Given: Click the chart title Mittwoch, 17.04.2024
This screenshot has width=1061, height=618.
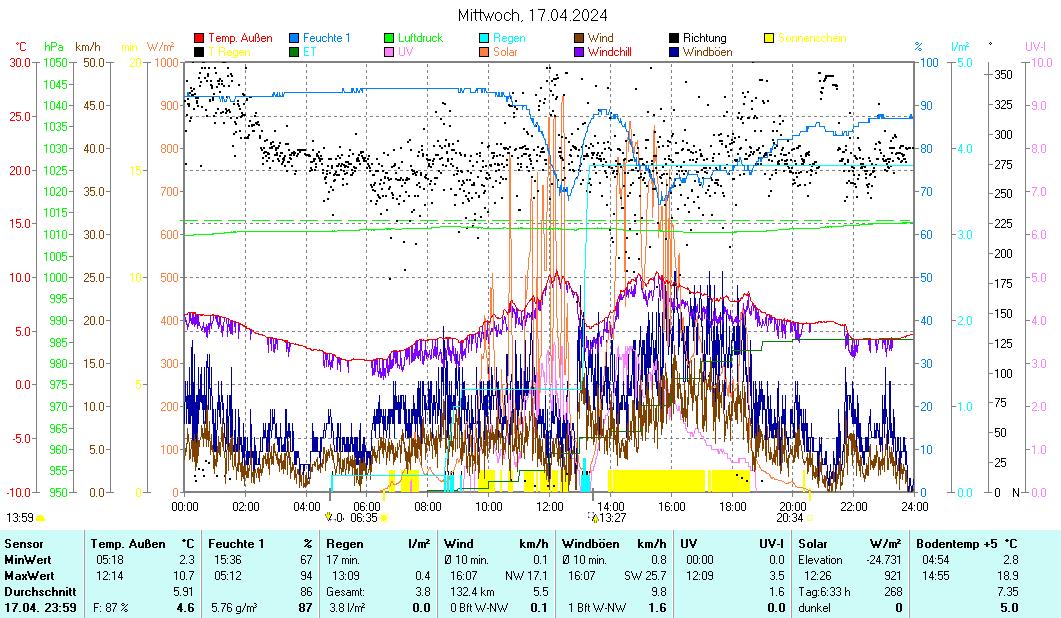Looking at the screenshot, I should (531, 15).
